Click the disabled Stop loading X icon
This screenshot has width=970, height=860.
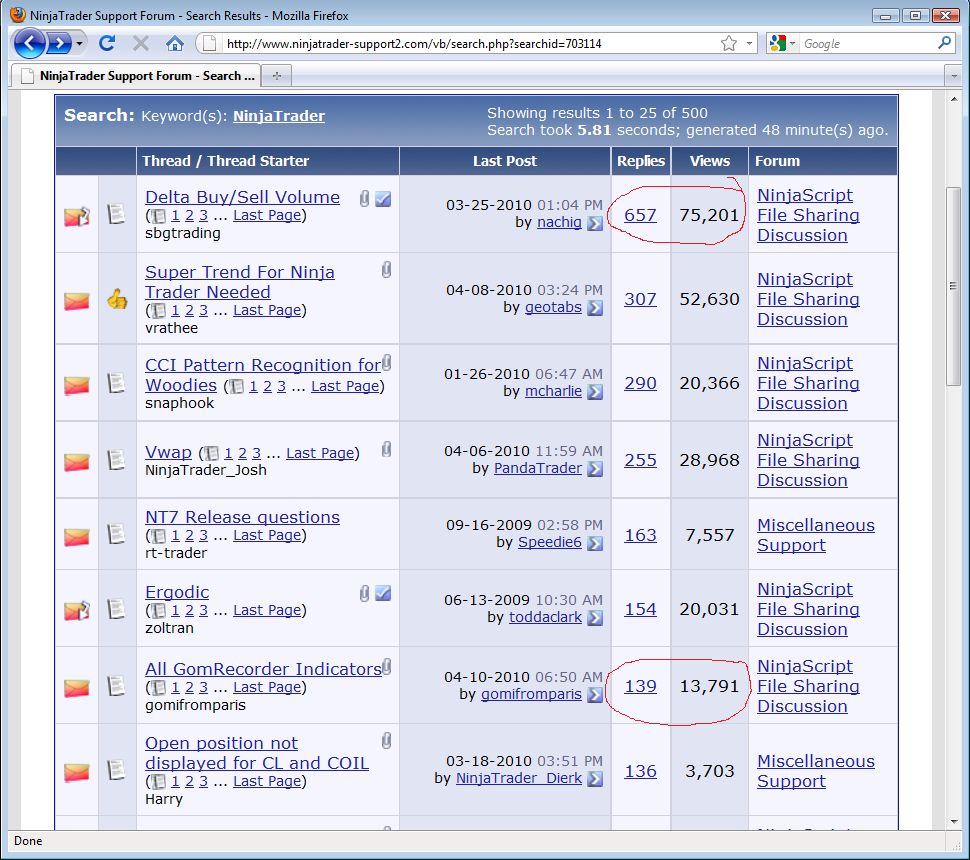point(140,43)
